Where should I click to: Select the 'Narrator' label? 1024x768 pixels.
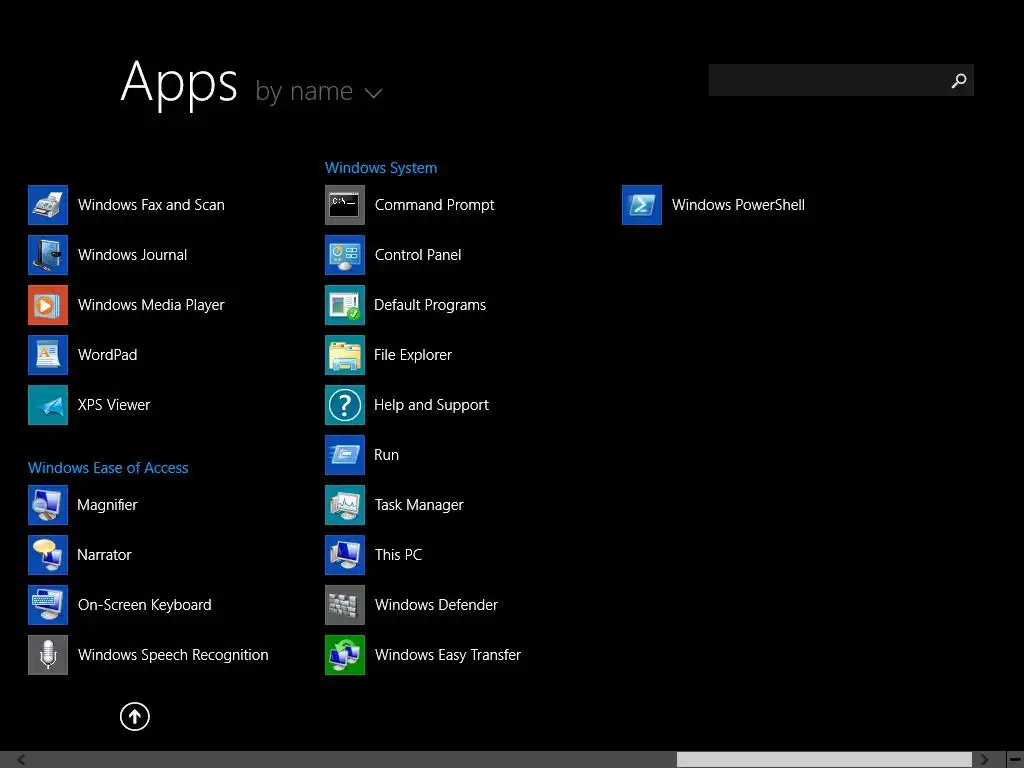tap(104, 555)
